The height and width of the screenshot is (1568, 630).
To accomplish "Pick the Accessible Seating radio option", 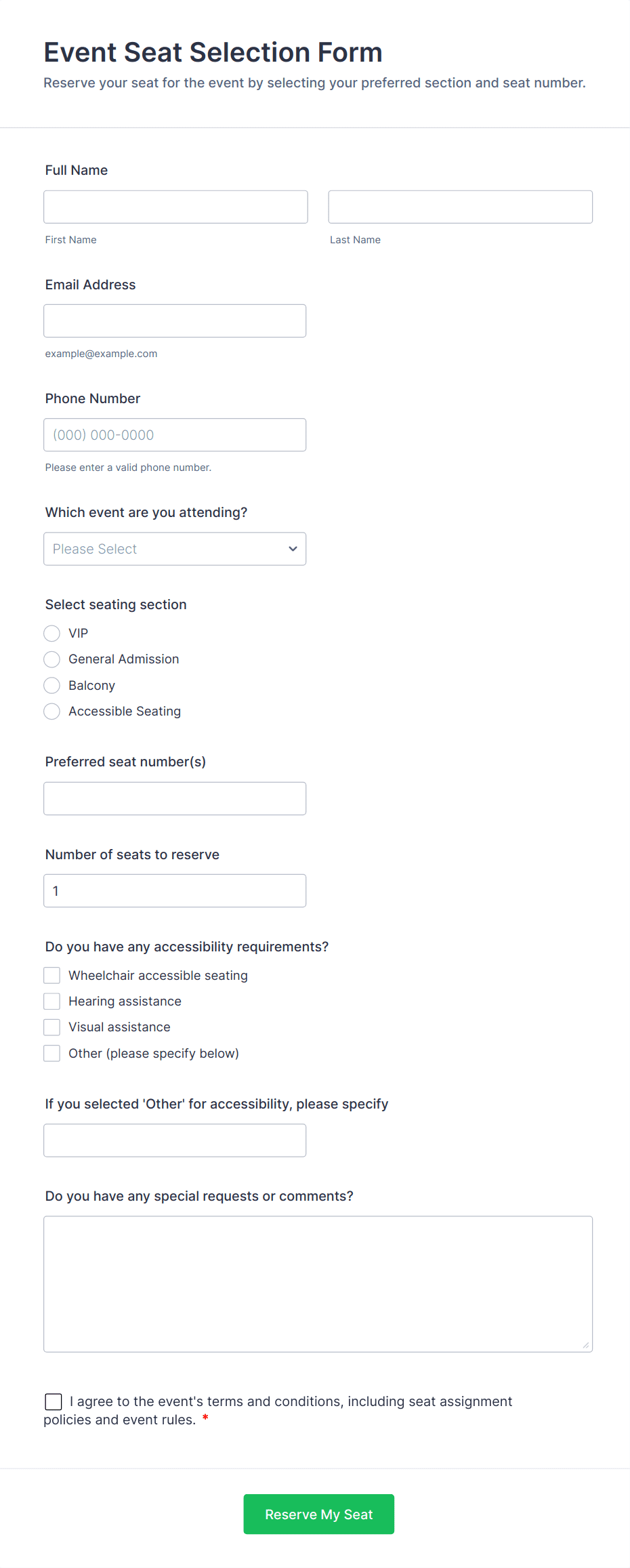I will (52, 711).
